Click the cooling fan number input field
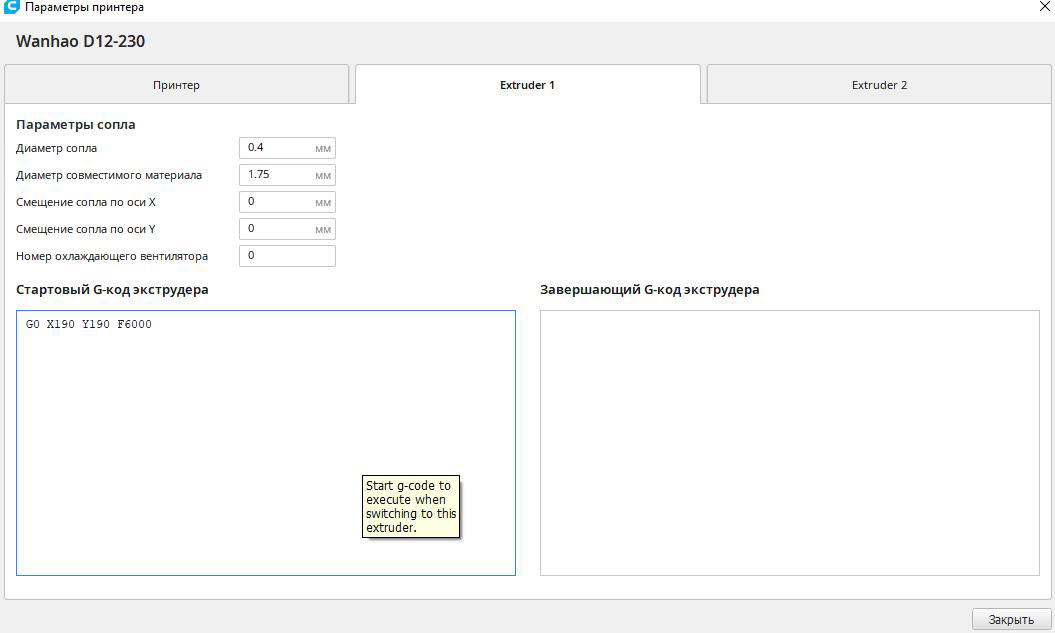 (287, 256)
